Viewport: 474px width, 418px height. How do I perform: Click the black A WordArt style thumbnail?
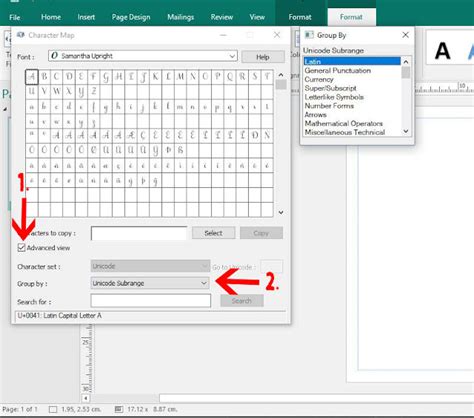click(442, 51)
